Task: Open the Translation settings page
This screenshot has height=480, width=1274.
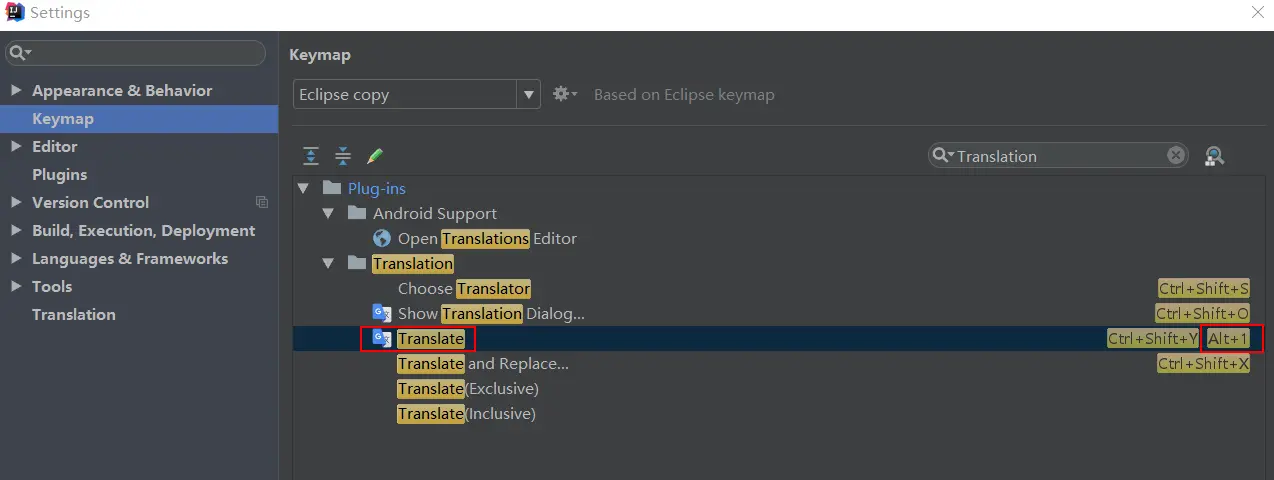Action: pyautogui.click(x=73, y=314)
